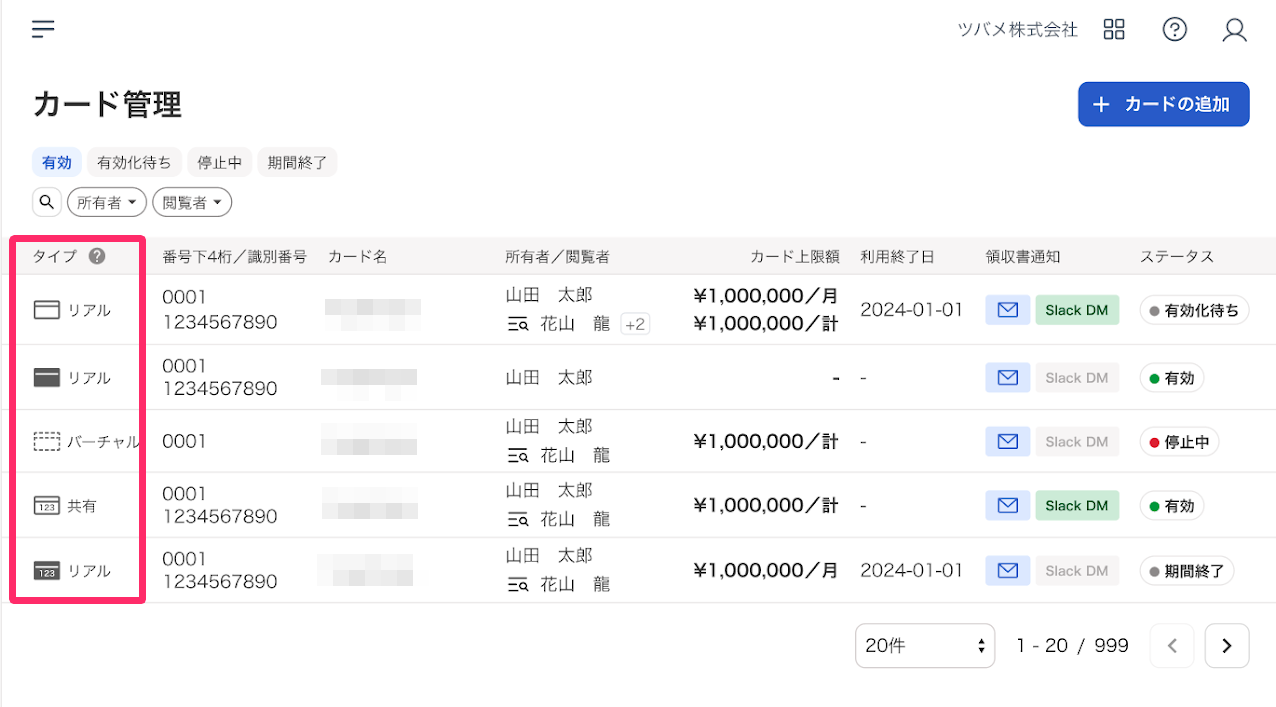Select the 有効化待ち filter tab
The height and width of the screenshot is (707, 1276).
point(134,162)
